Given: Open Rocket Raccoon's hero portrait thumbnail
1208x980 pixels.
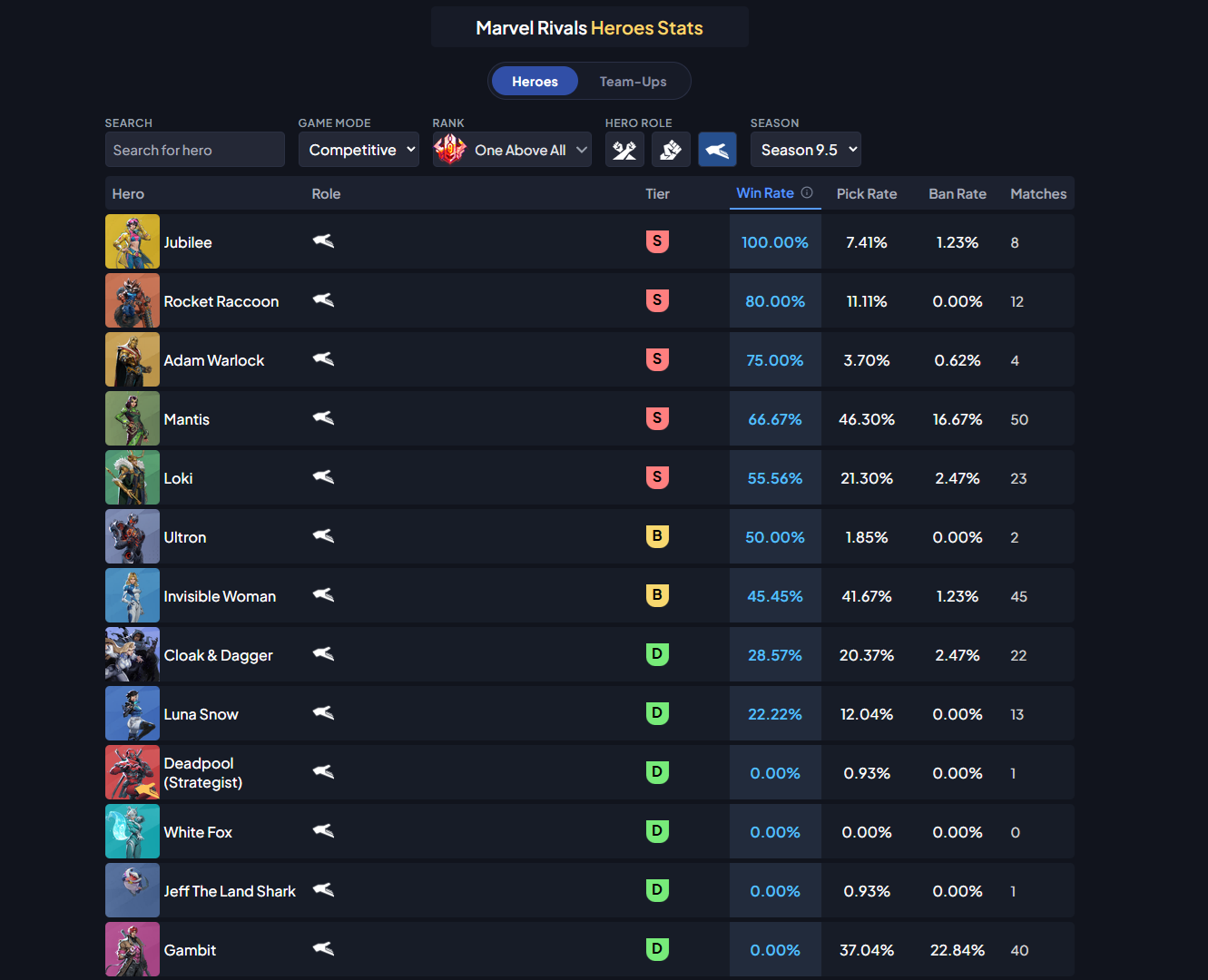Looking at the screenshot, I should click(x=133, y=300).
